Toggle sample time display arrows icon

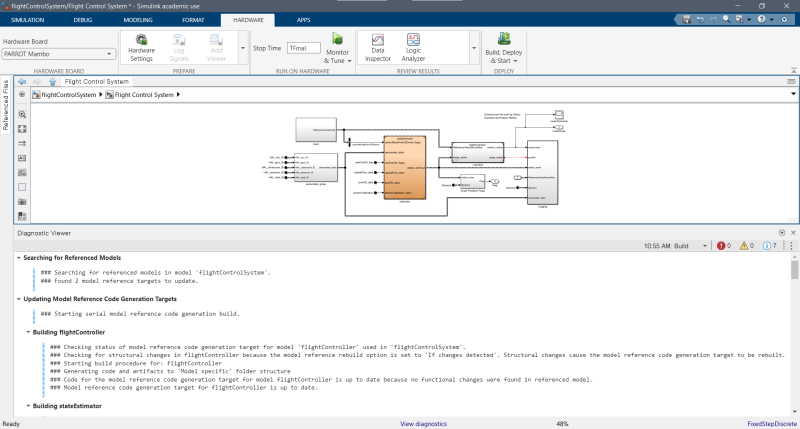tap(22, 144)
